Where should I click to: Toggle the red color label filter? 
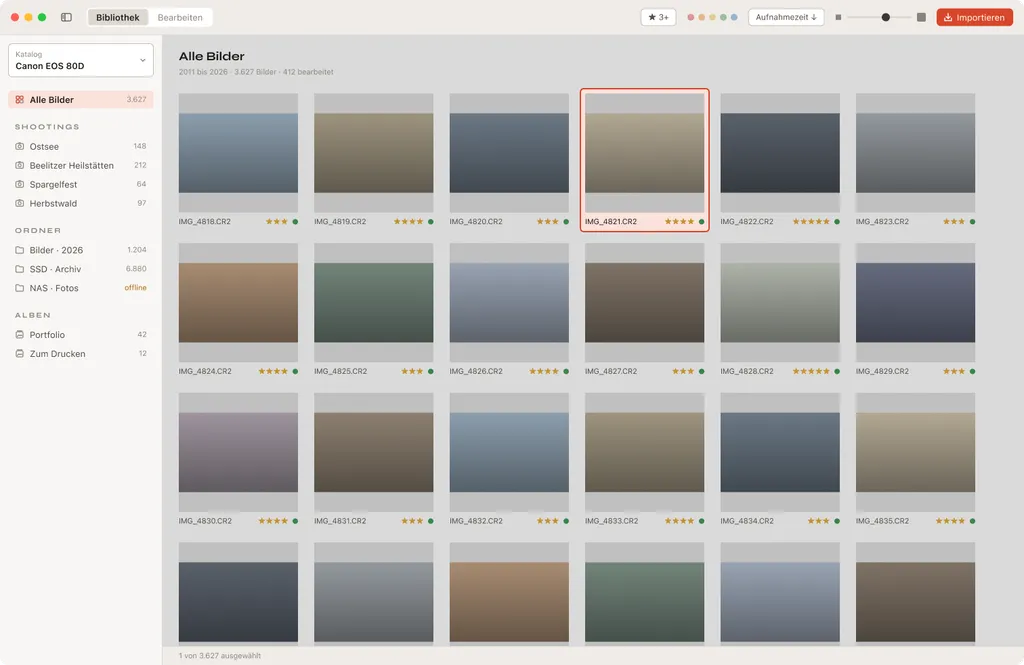click(x=690, y=18)
